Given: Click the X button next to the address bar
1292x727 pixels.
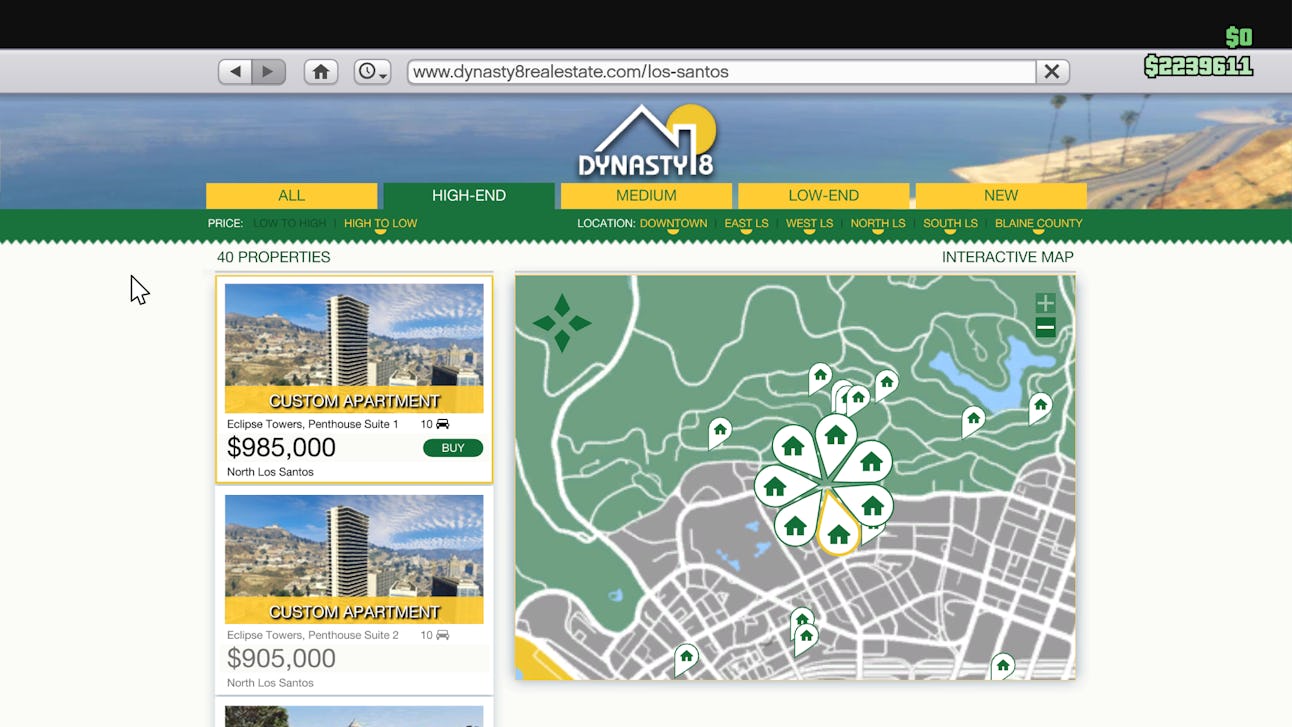Looking at the screenshot, I should (1051, 71).
